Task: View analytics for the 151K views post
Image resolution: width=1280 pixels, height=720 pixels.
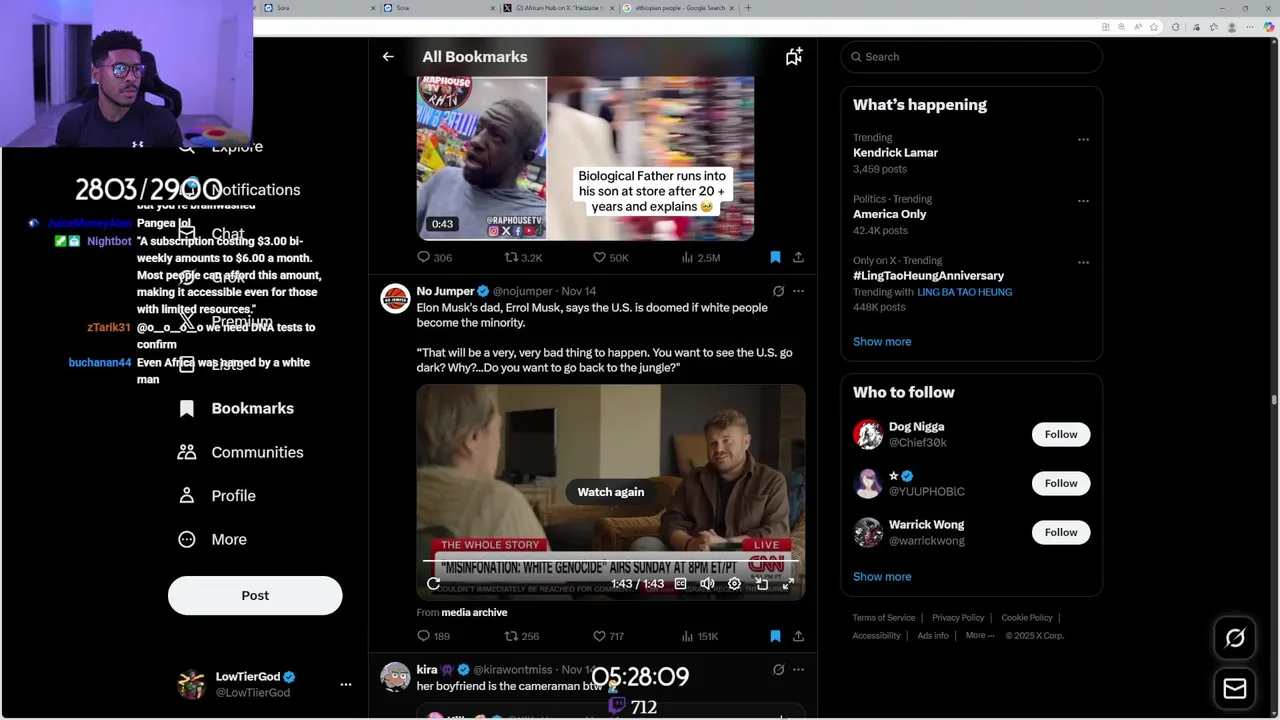Action: (699, 636)
